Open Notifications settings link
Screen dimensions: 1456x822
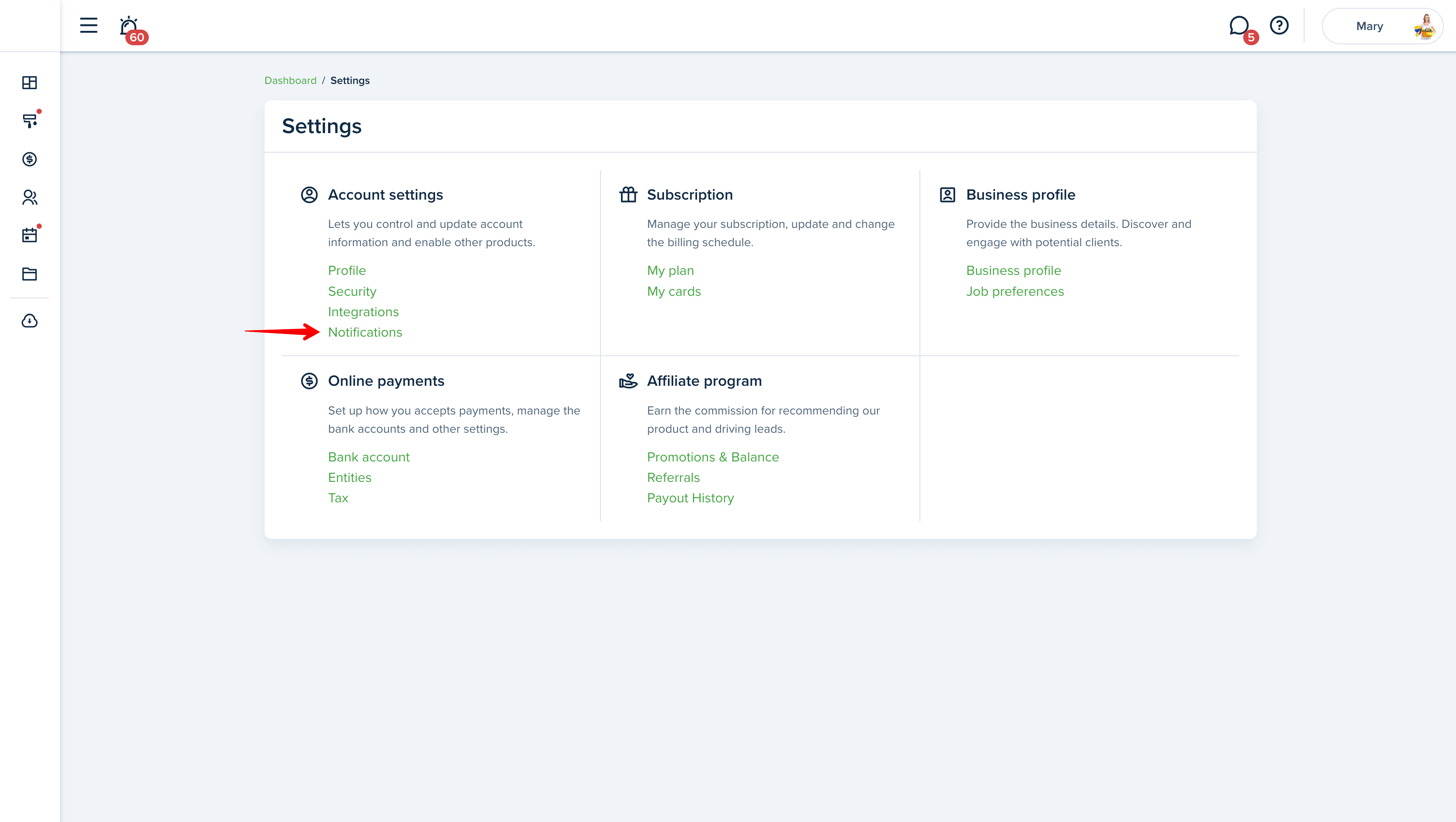click(x=365, y=332)
